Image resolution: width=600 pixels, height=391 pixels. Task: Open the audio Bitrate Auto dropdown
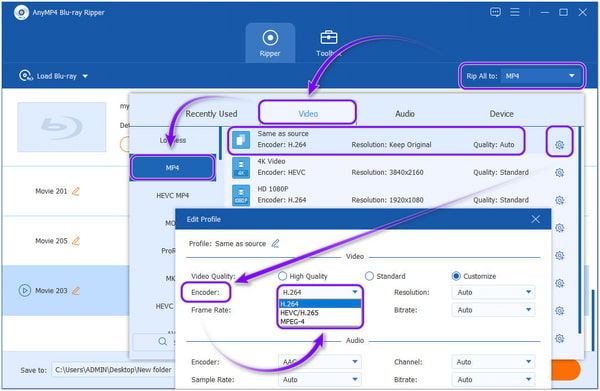[494, 380]
